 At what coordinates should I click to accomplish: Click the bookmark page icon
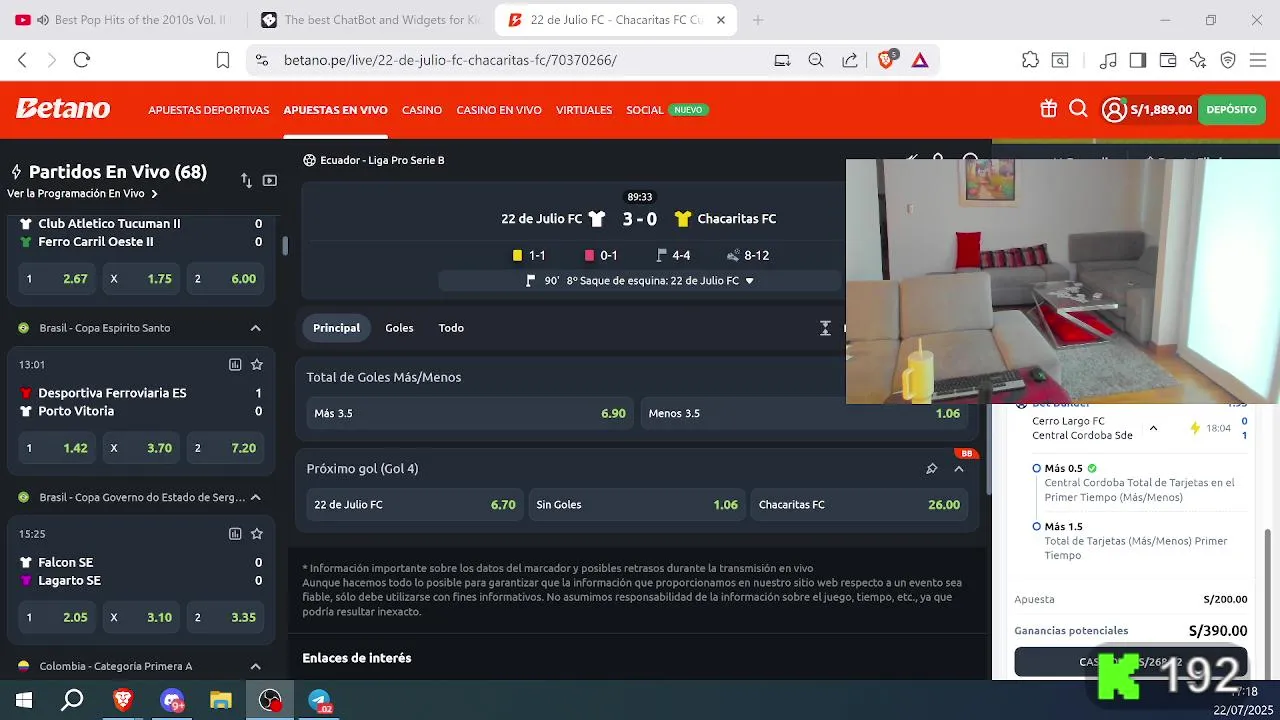click(223, 60)
